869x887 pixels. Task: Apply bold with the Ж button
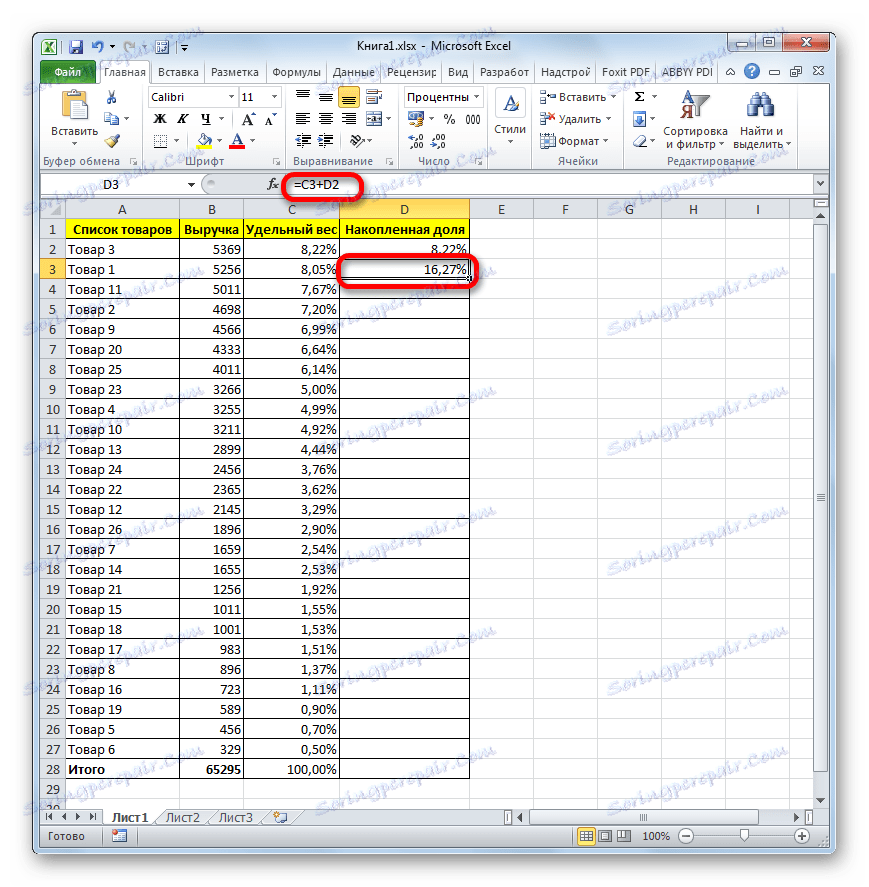point(160,119)
